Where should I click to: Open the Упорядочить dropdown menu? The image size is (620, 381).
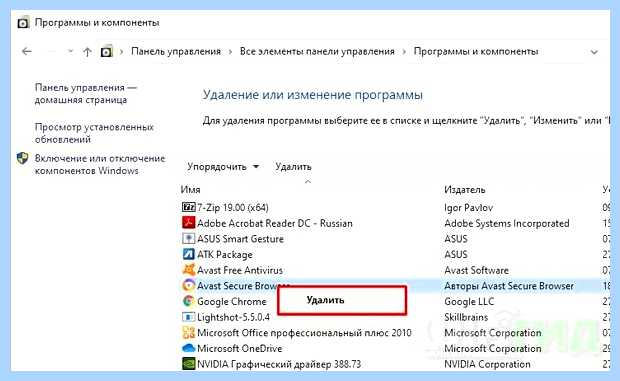[223, 167]
